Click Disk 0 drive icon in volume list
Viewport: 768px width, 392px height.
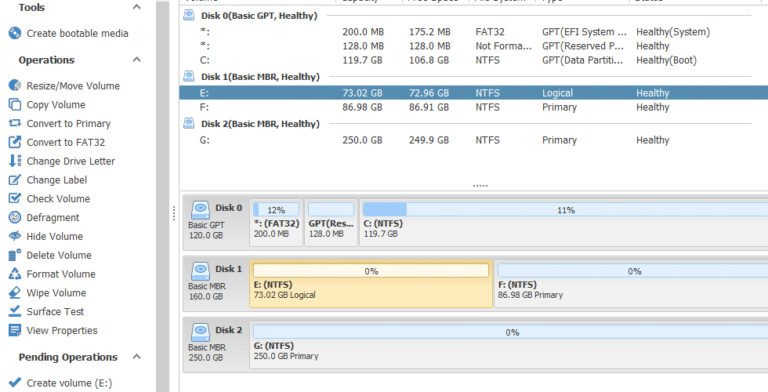[x=189, y=15]
